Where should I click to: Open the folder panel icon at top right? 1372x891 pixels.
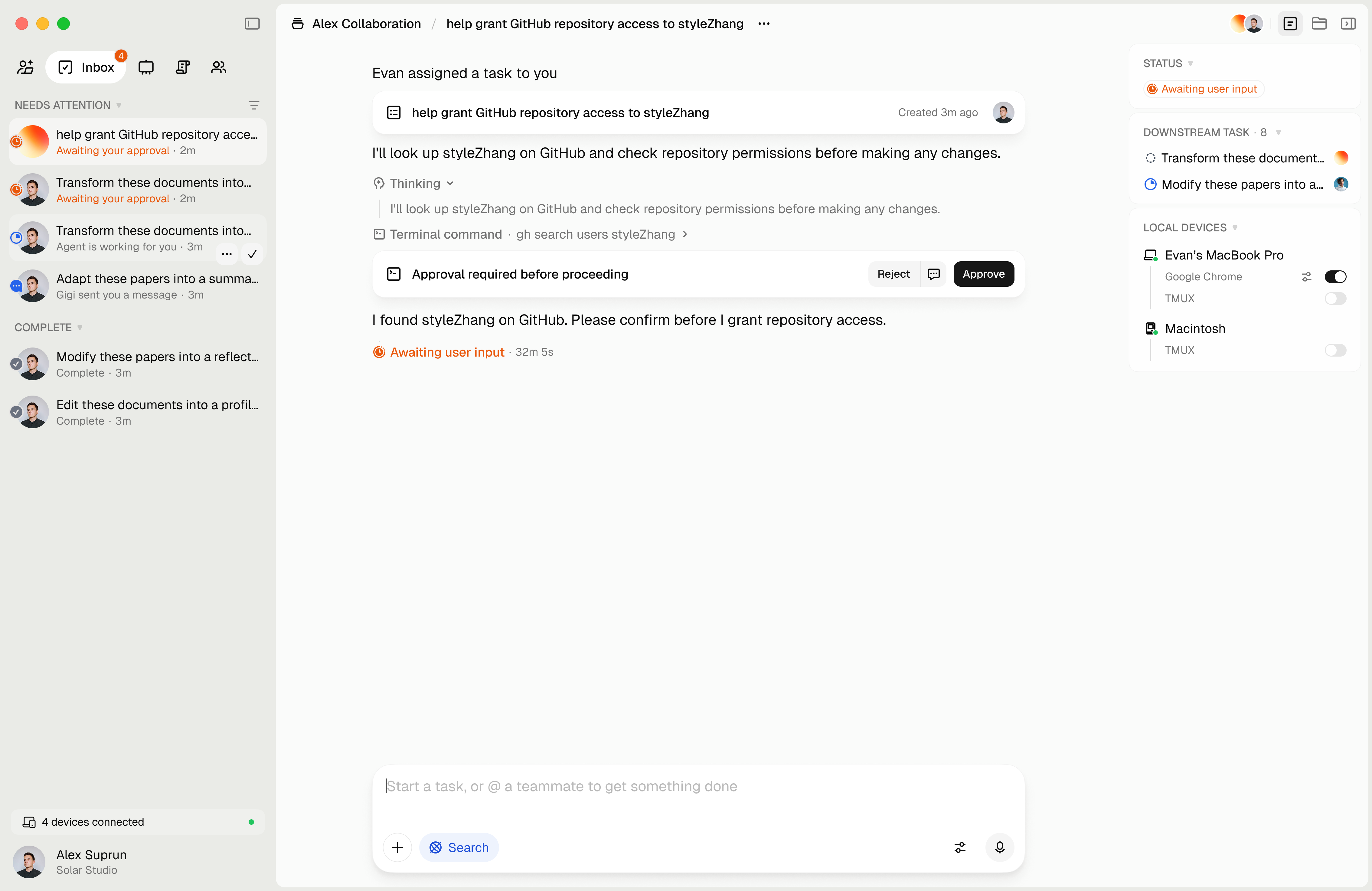(1320, 24)
